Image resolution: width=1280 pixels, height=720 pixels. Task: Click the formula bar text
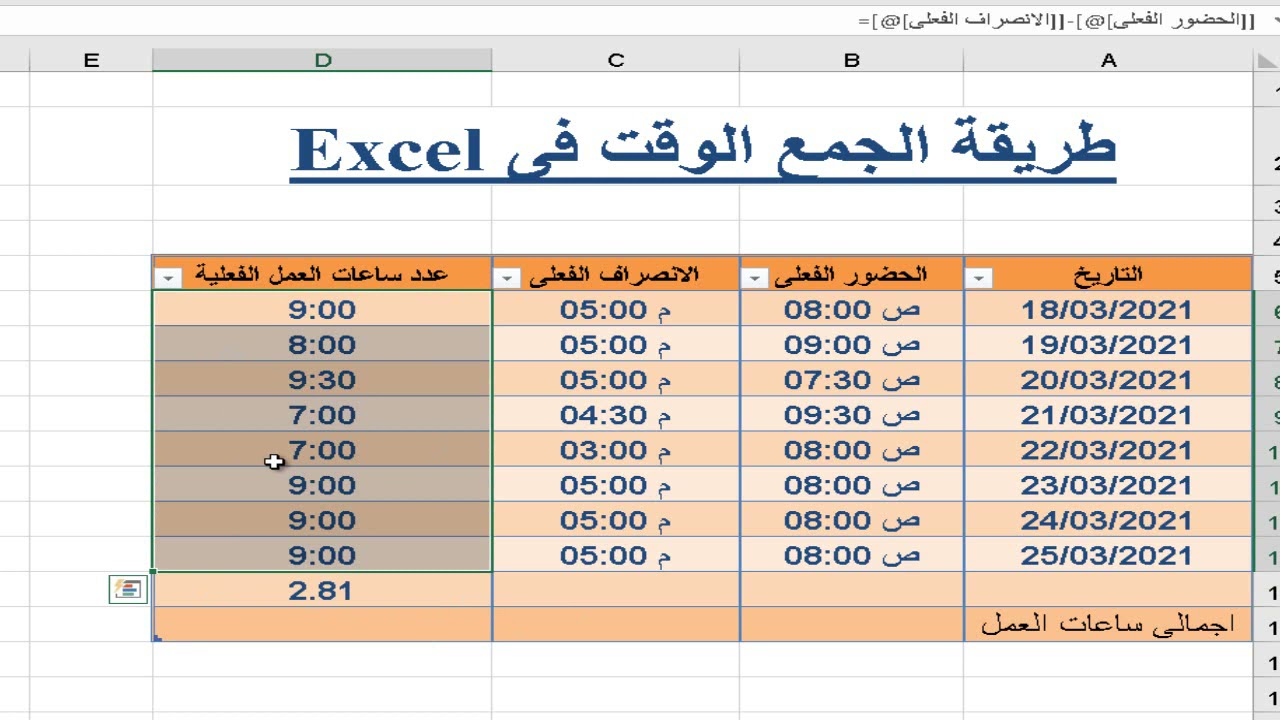[1058, 20]
